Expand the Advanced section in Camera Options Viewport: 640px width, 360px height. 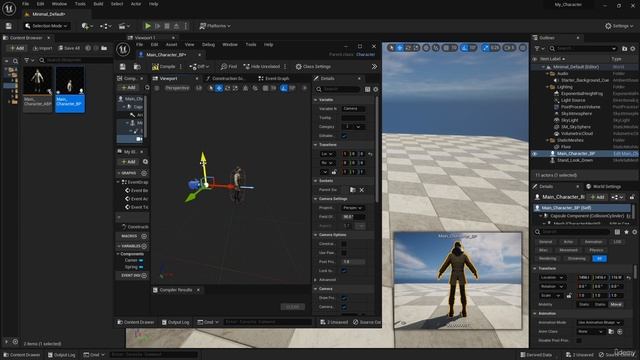click(x=316, y=280)
